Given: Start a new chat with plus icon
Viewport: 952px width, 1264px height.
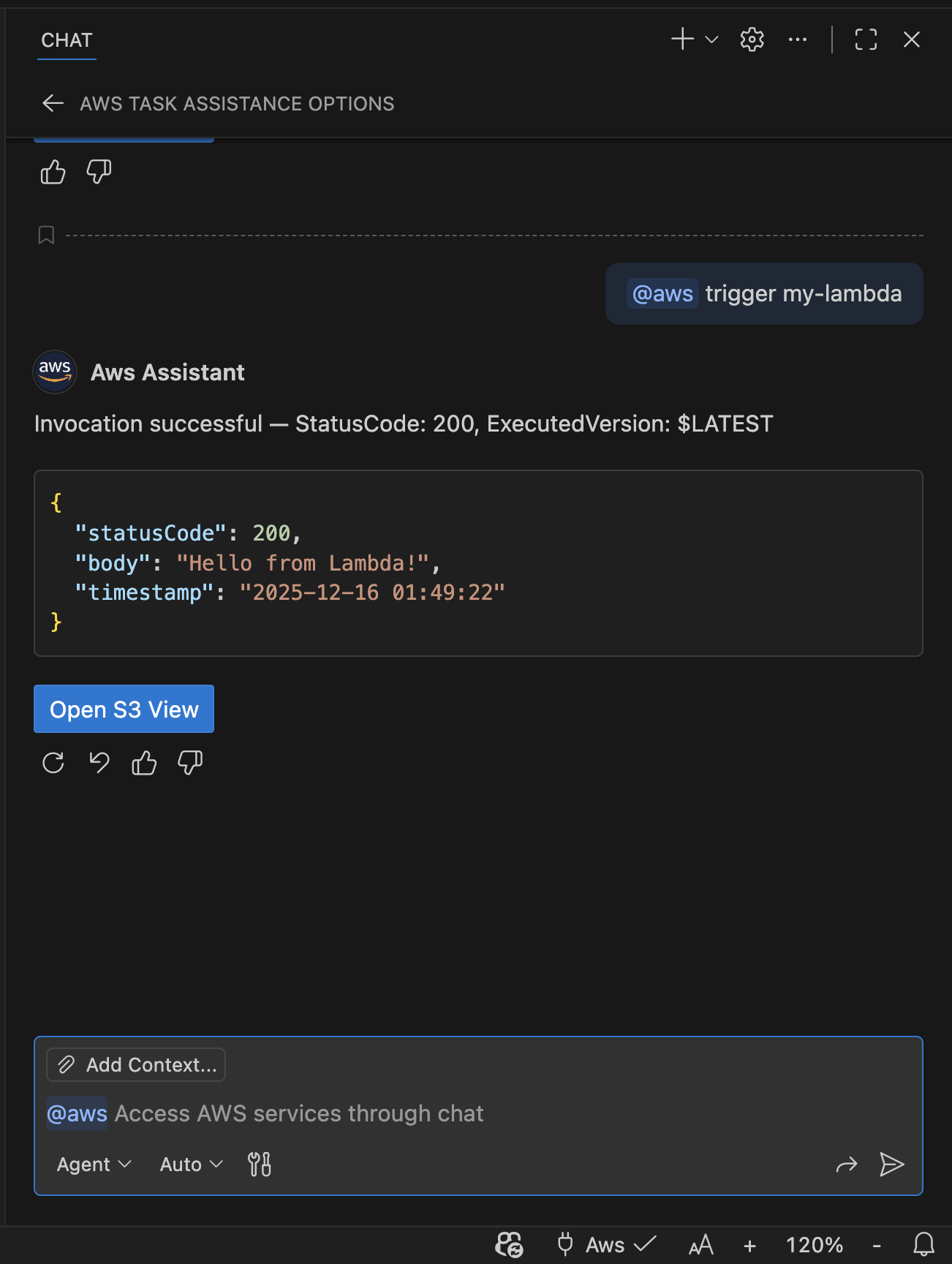Looking at the screenshot, I should click(x=681, y=39).
